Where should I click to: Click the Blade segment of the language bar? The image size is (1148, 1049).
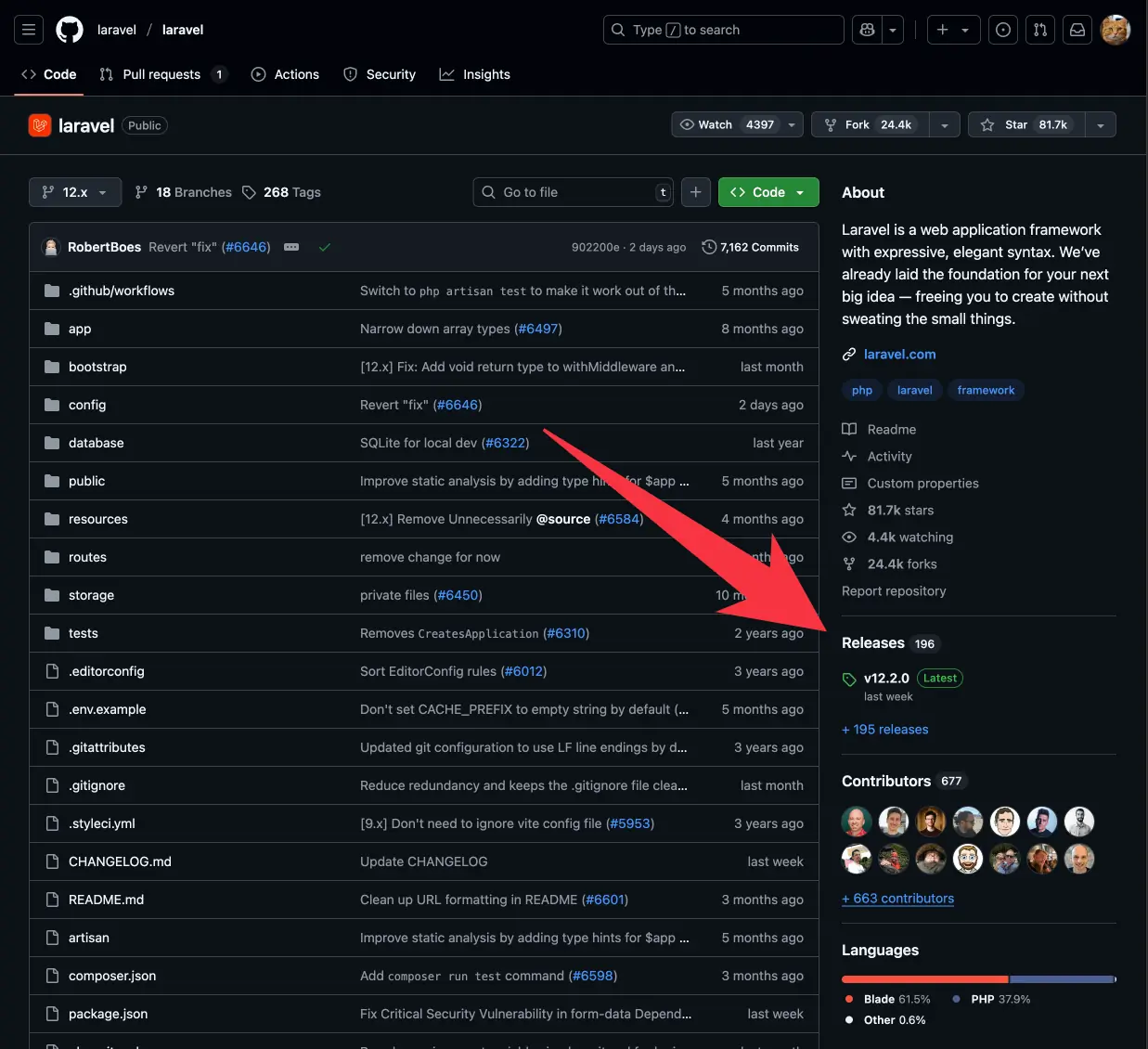923,978
